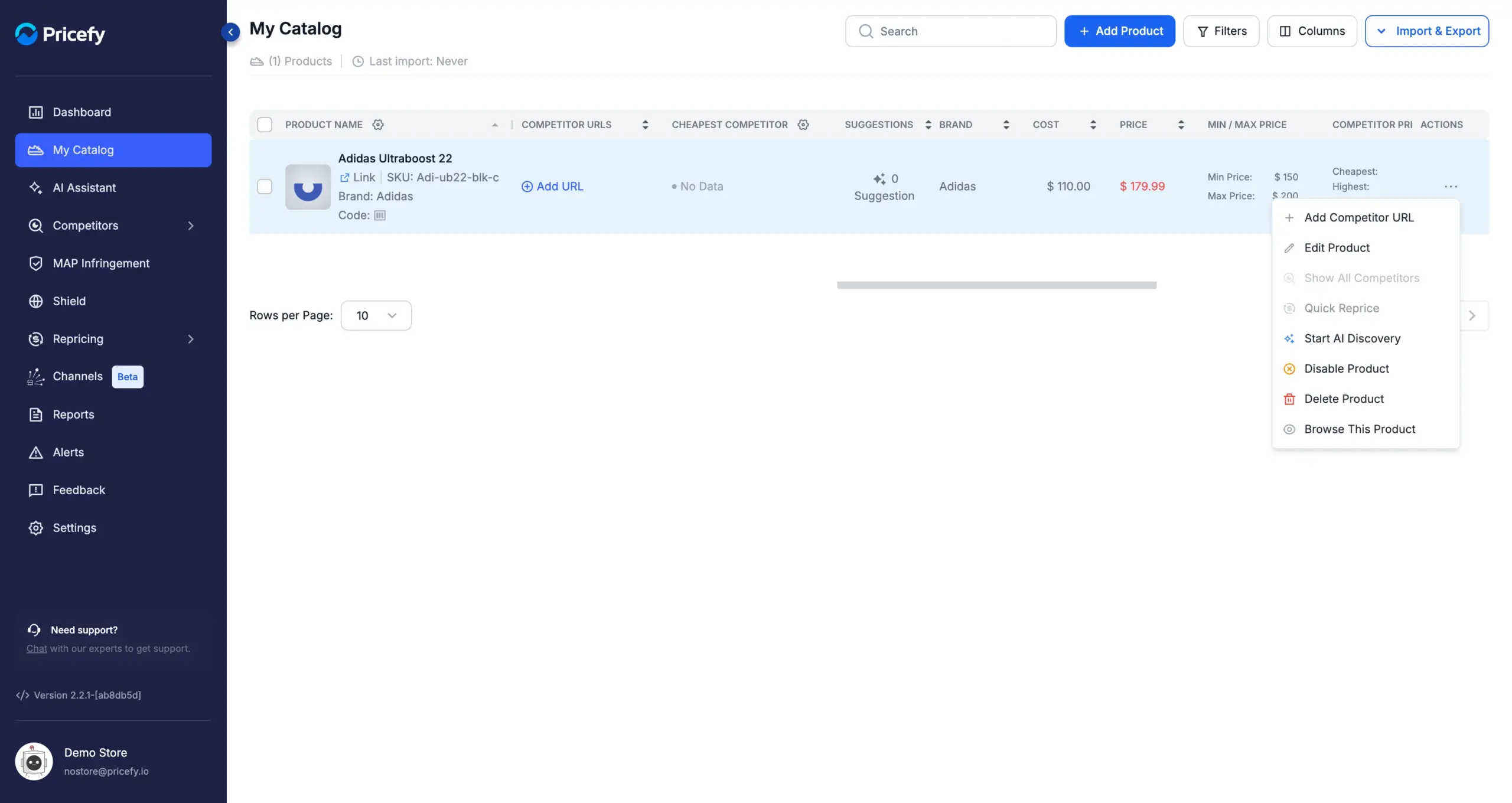Open the Columns selector

tap(1312, 31)
